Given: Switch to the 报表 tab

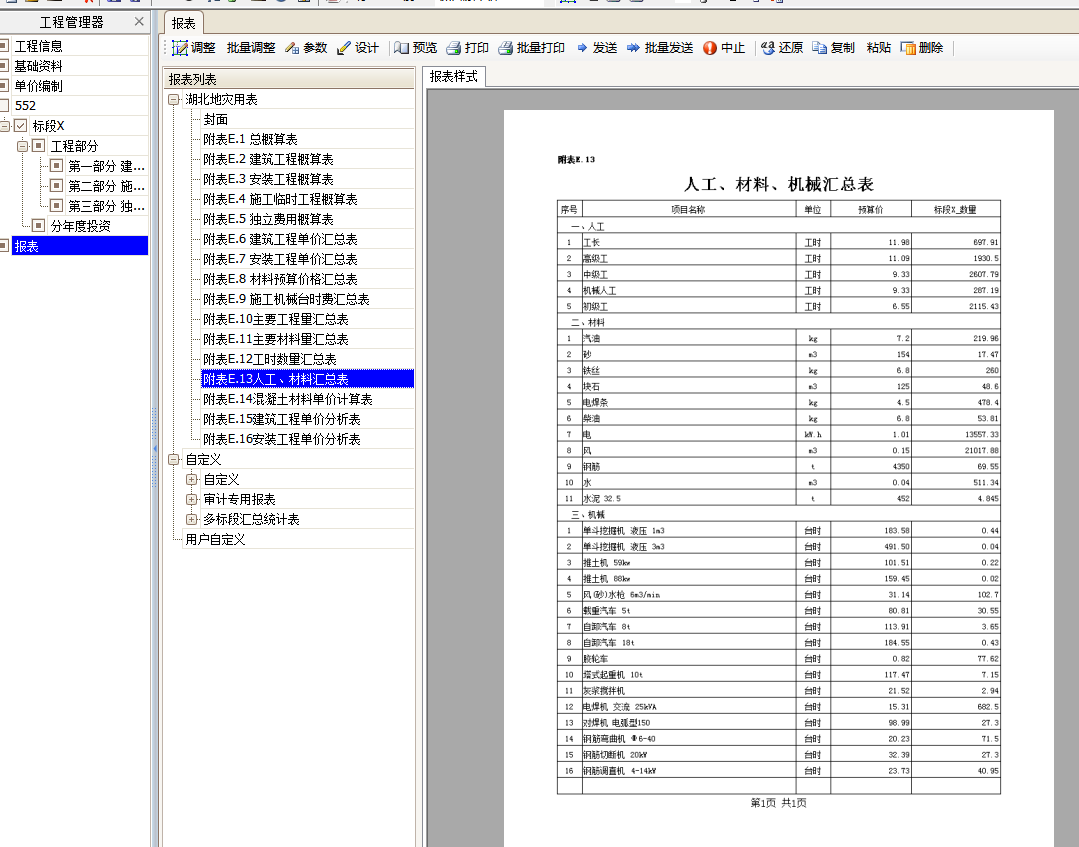Looking at the screenshot, I should click(x=183, y=23).
